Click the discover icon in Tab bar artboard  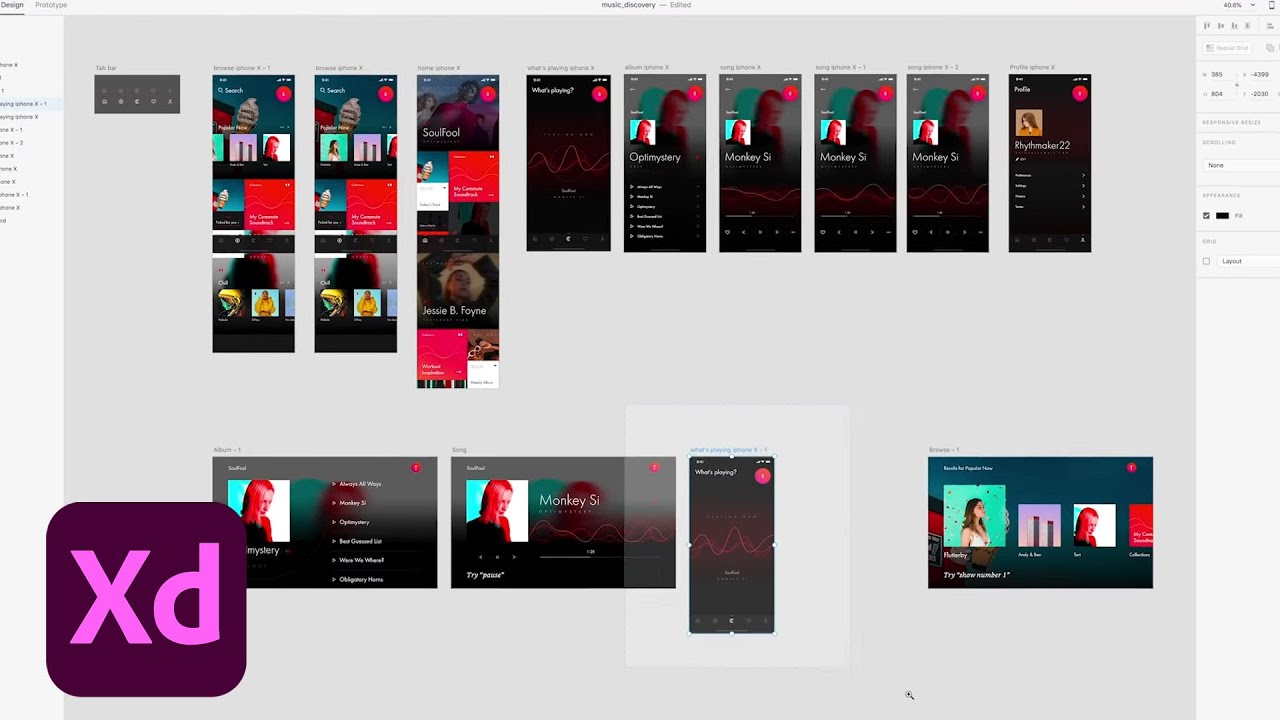tap(121, 101)
